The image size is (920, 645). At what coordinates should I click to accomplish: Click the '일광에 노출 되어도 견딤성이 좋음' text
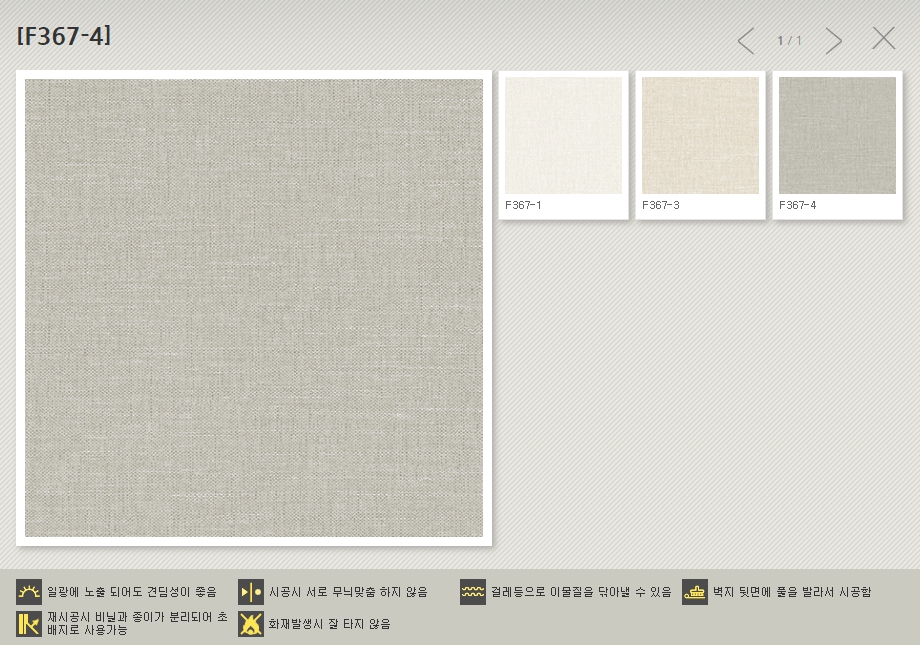[x=131, y=592]
